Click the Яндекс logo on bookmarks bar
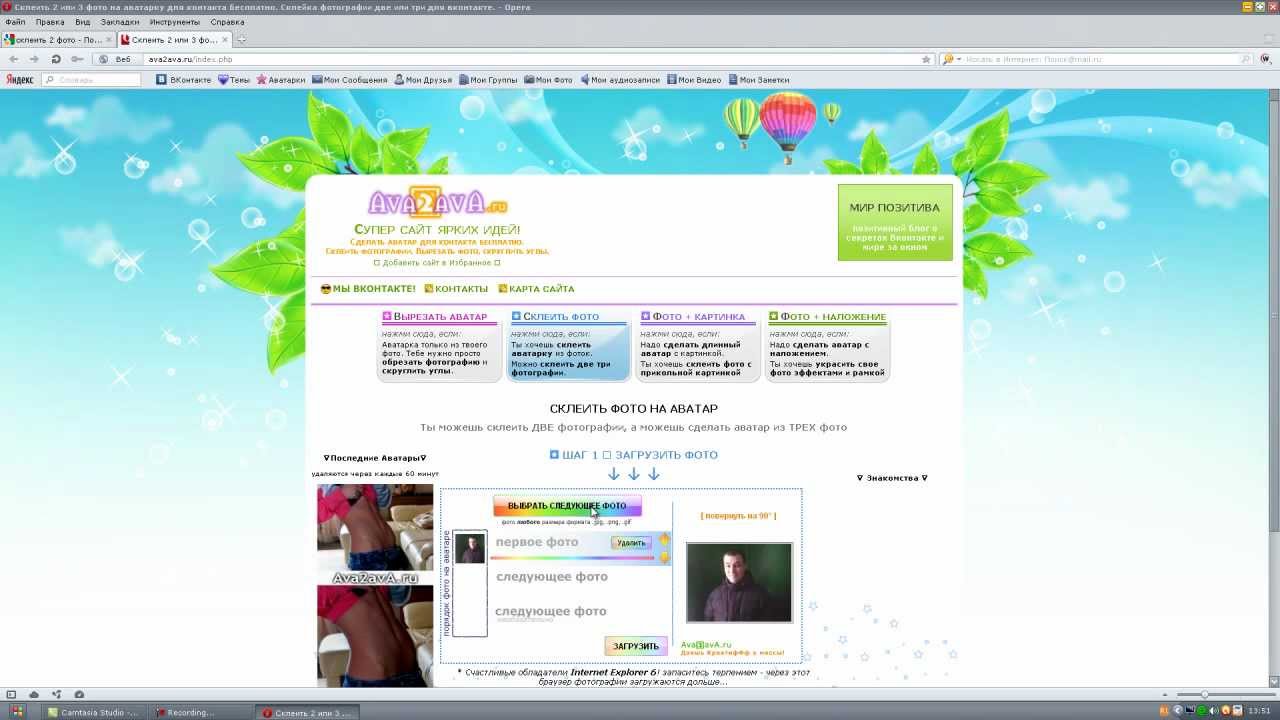This screenshot has width=1280, height=720. click(x=20, y=80)
